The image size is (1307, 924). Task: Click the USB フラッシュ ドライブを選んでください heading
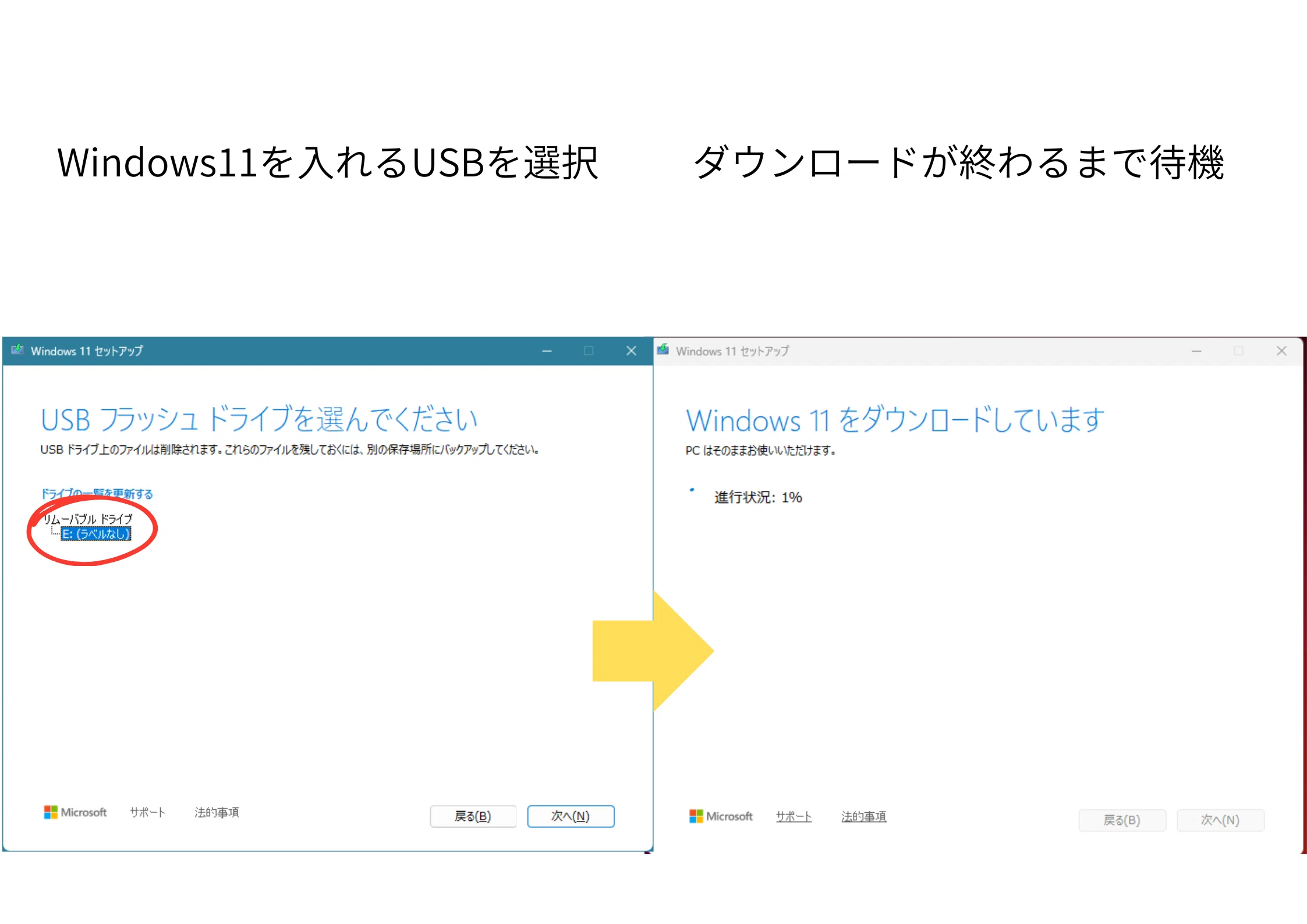[x=259, y=419]
